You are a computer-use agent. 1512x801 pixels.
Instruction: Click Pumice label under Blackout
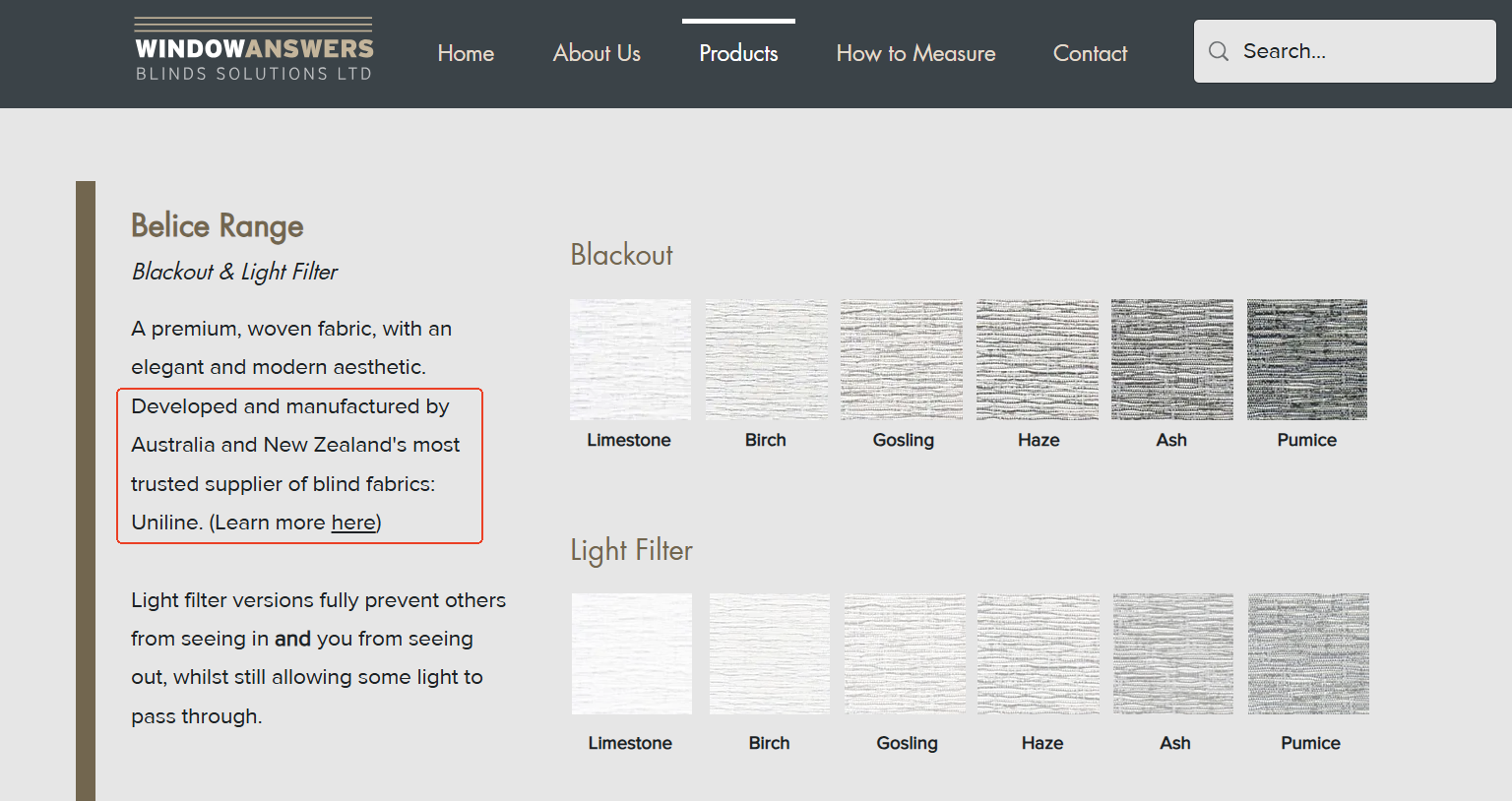coord(1307,440)
